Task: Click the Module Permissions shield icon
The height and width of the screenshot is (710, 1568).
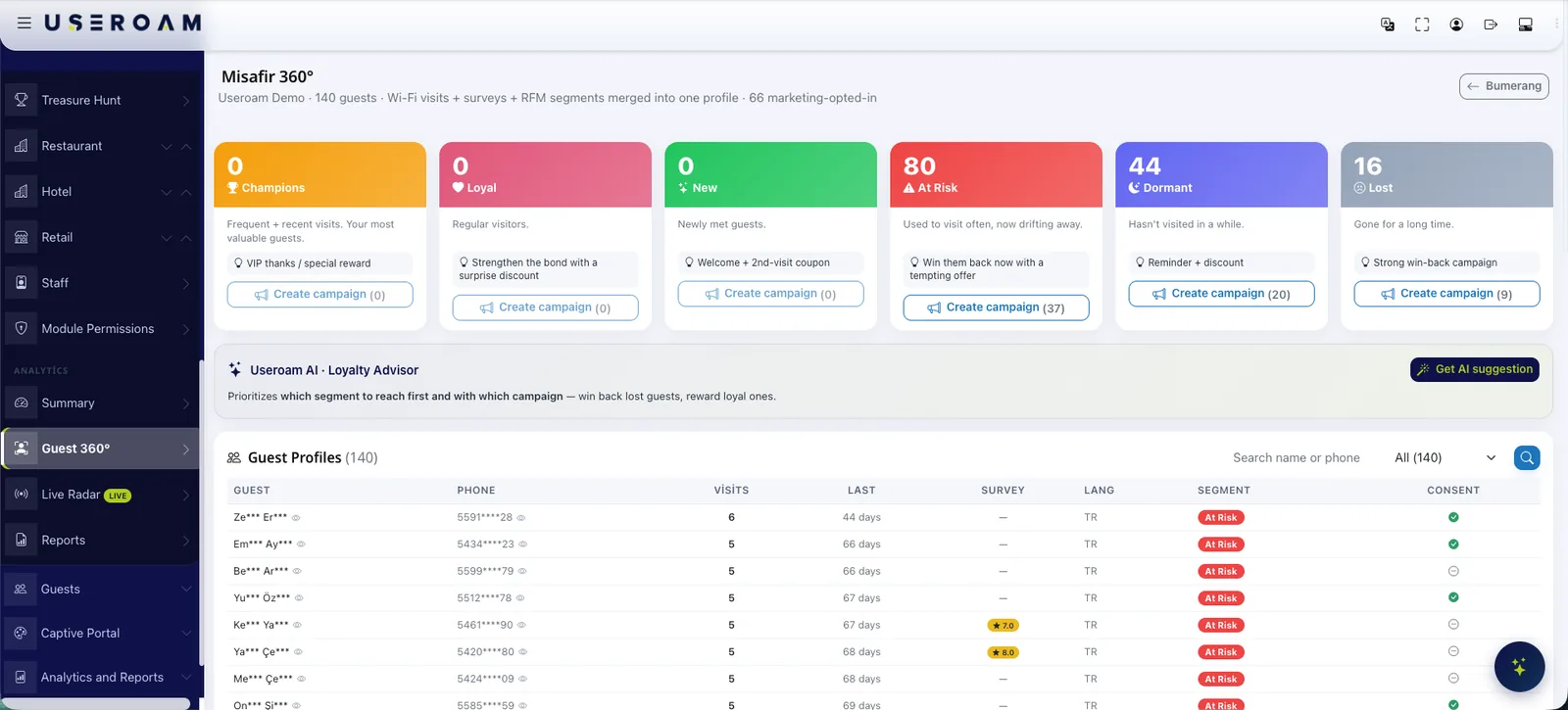Action: [22, 328]
